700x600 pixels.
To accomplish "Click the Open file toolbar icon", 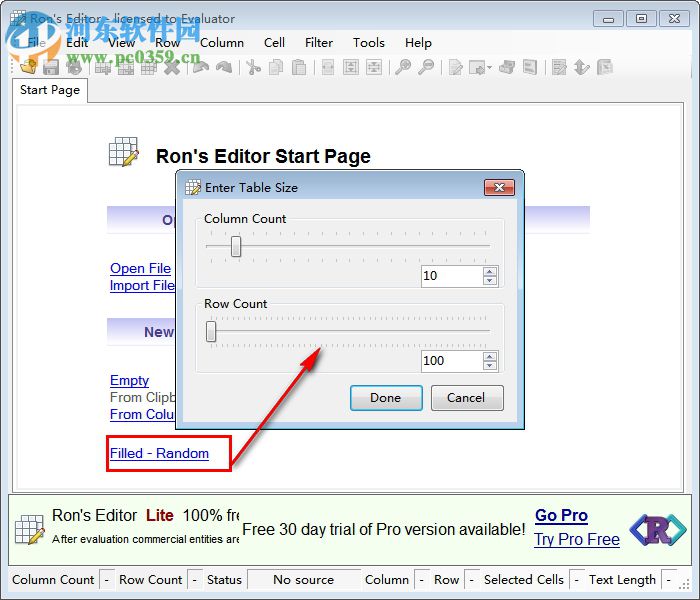I will click(x=29, y=67).
